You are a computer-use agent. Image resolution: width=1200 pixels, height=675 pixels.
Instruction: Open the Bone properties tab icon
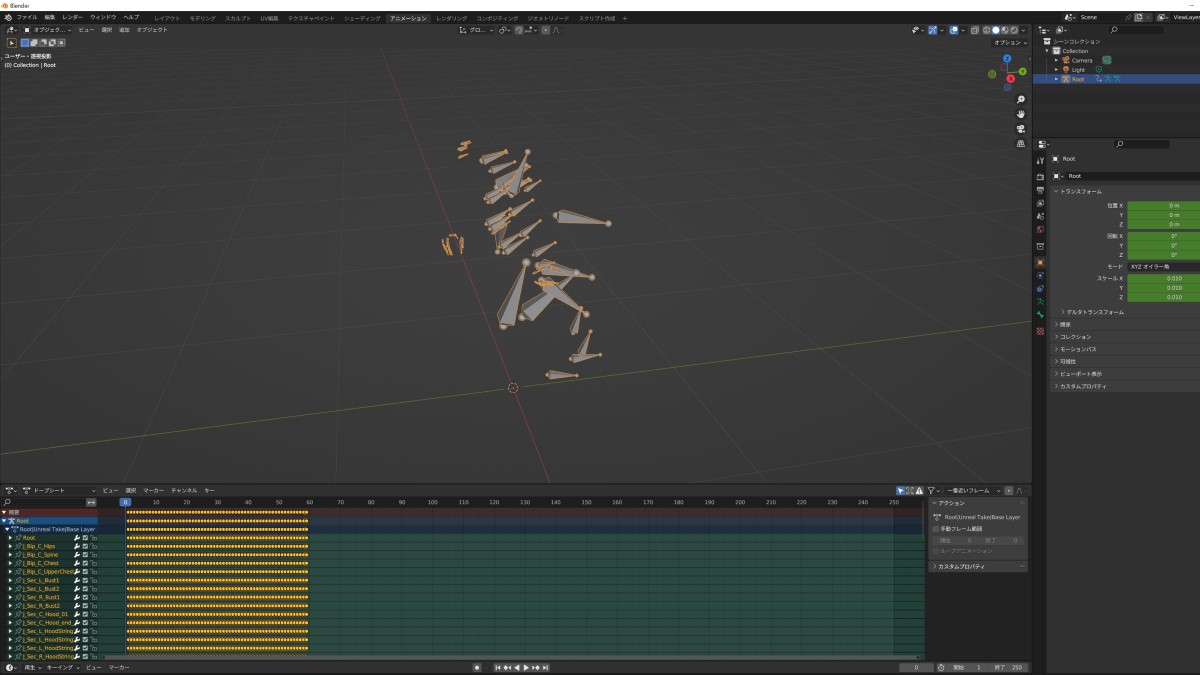click(1040, 314)
